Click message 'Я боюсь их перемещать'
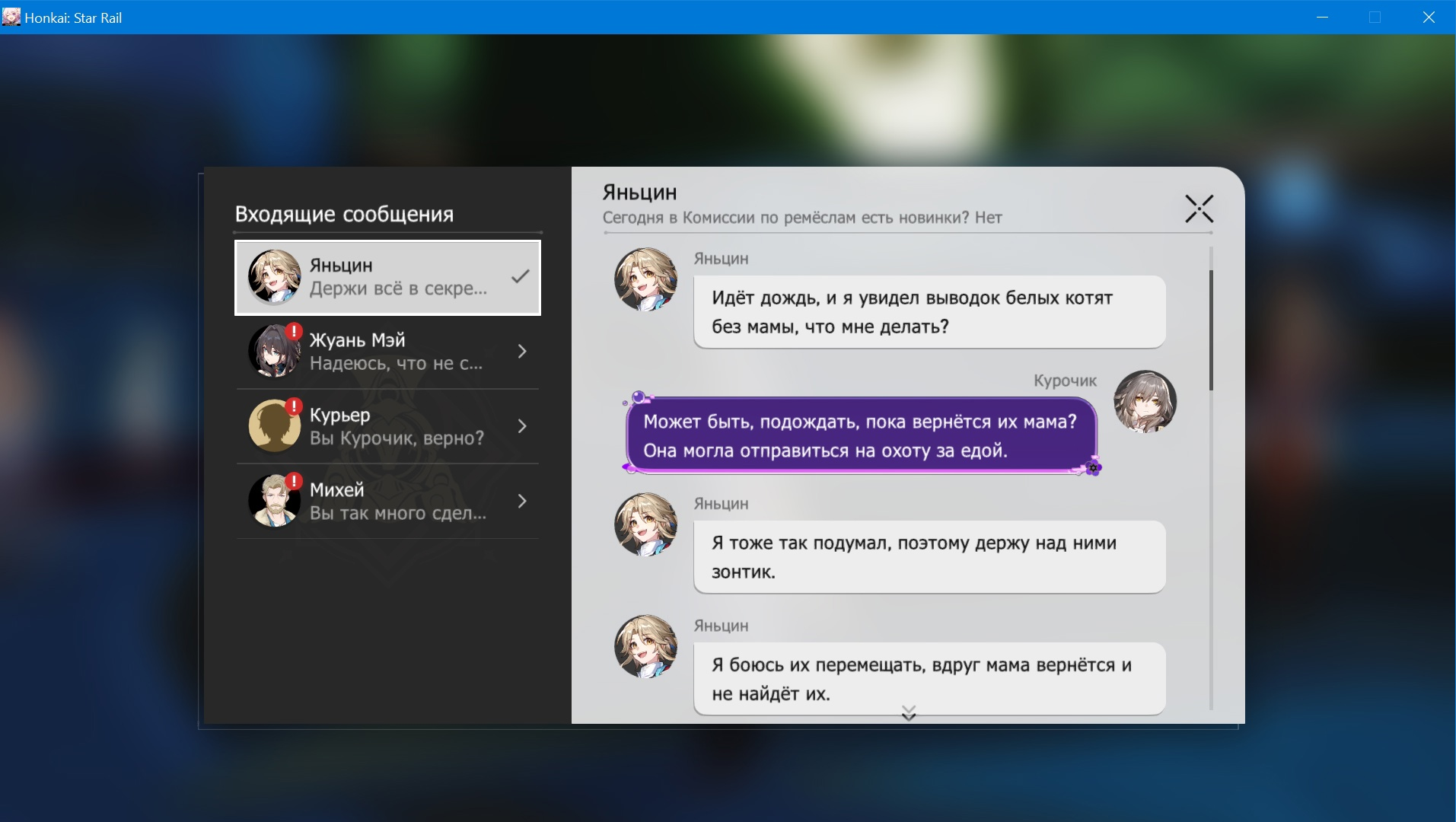This screenshot has height=822, width=1456. 929,679
